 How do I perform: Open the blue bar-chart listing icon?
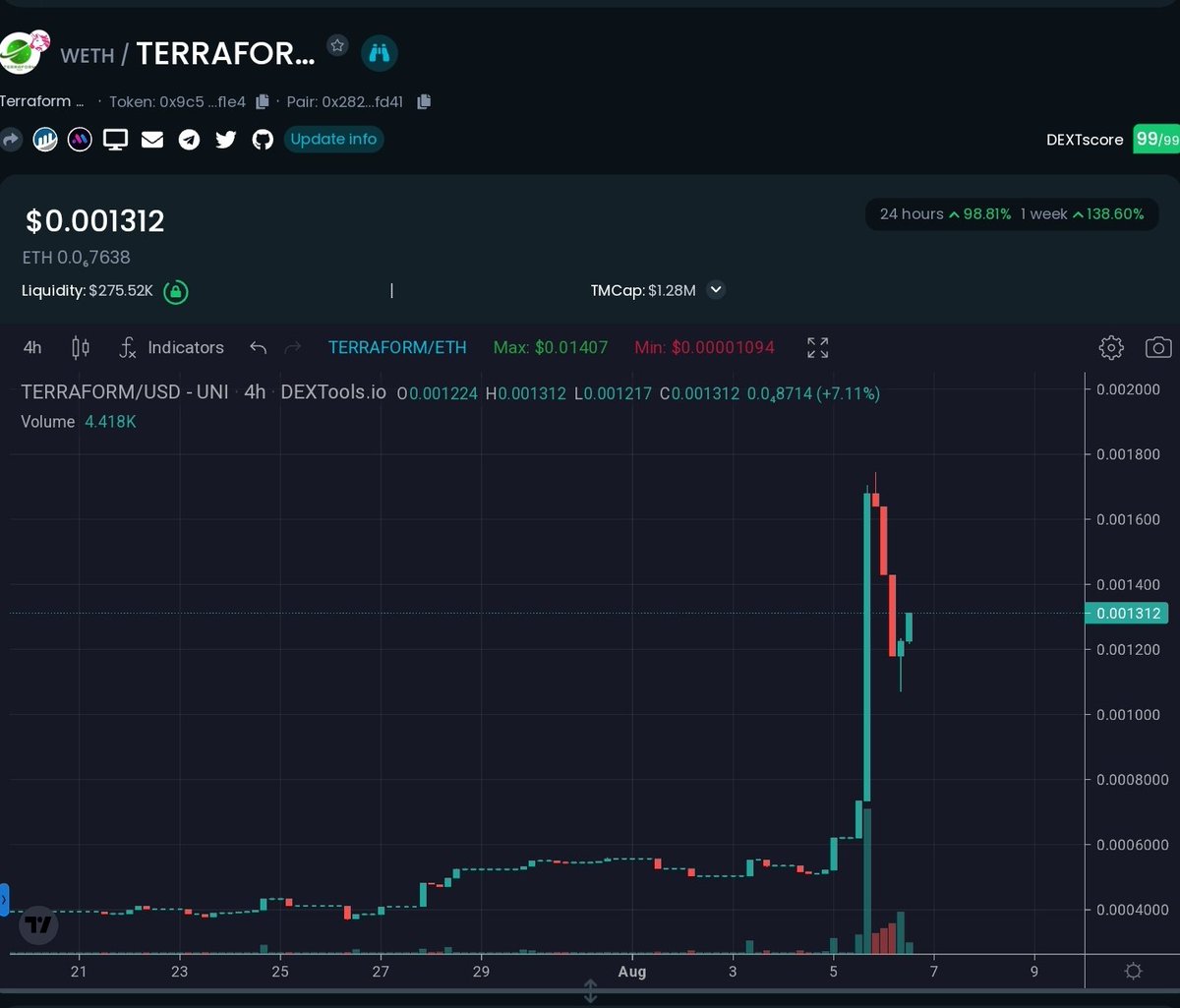tap(45, 140)
